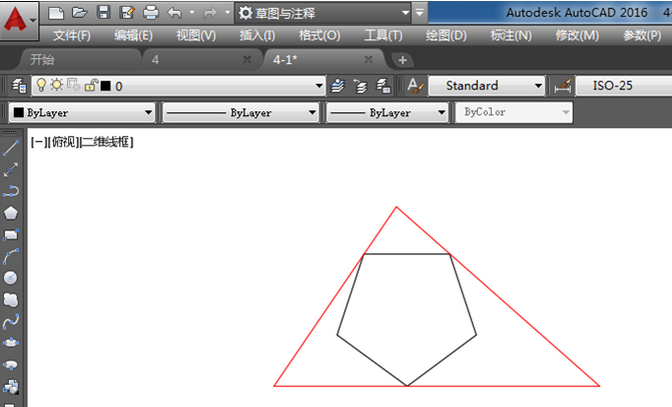Open the 编辑(E) menu
The image size is (672, 407).
click(133, 35)
